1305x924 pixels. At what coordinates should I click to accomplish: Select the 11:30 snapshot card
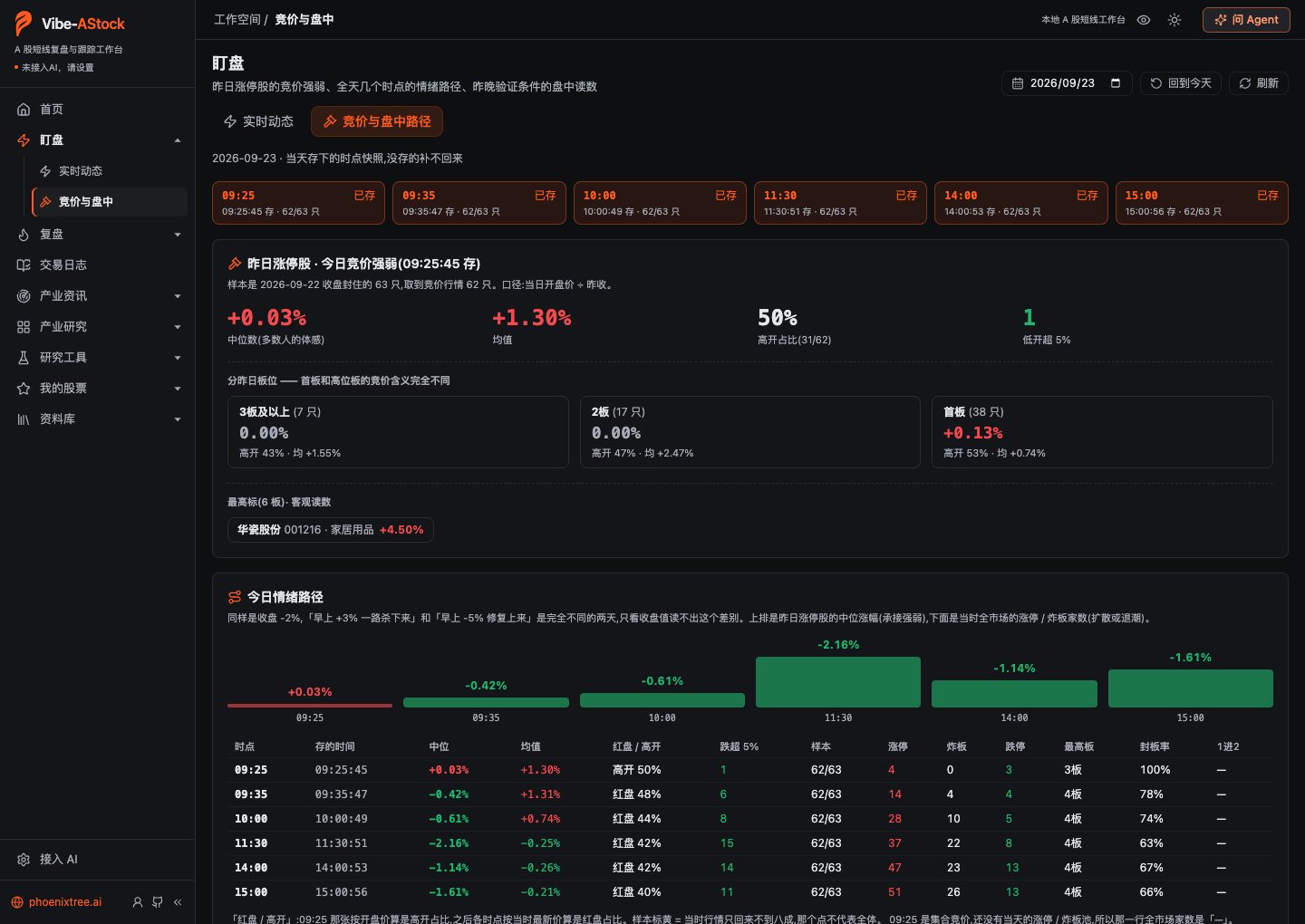point(840,203)
